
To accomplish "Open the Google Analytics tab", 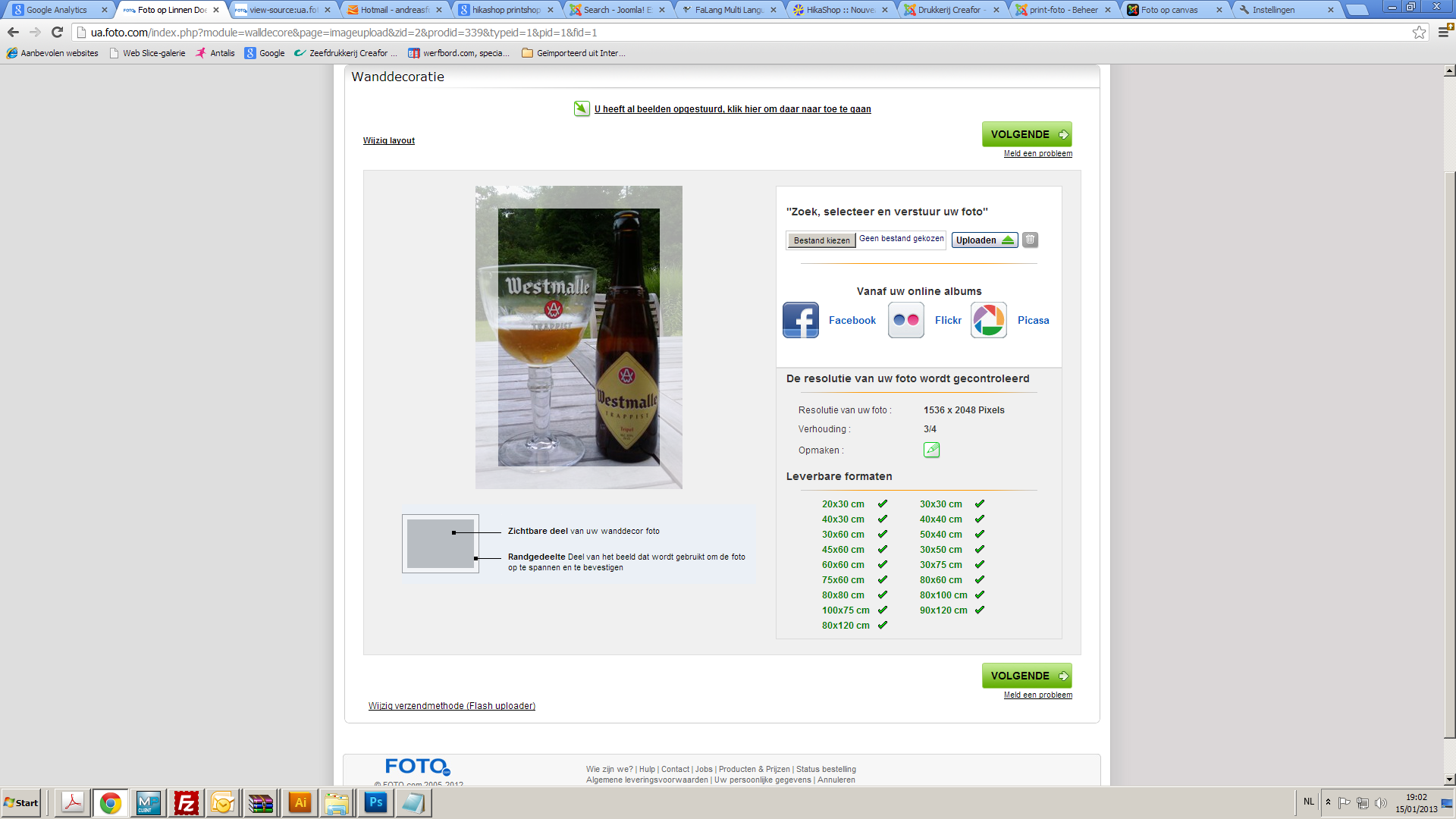I will pos(57,10).
